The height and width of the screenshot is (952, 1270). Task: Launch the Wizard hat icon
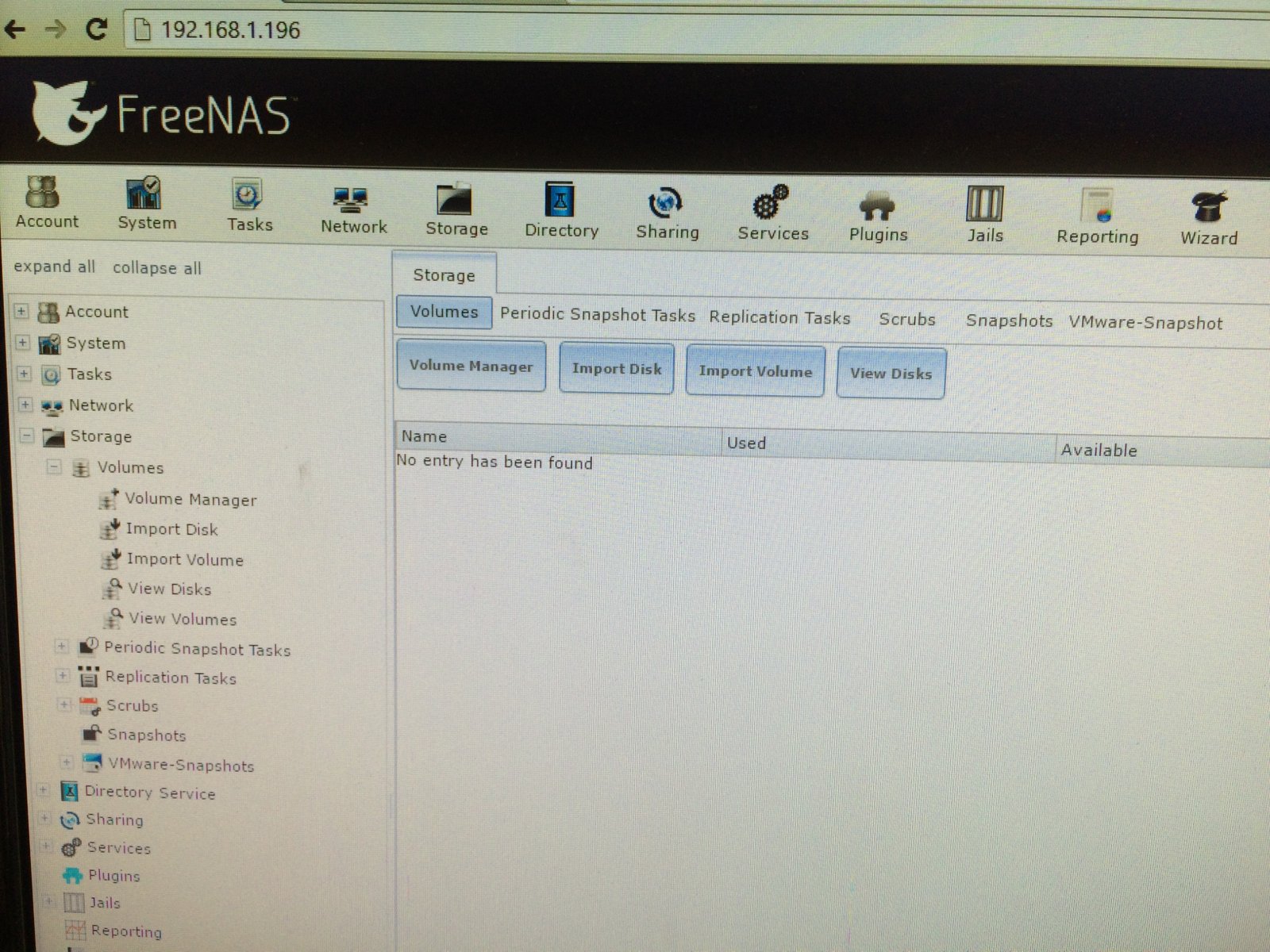click(x=1208, y=218)
